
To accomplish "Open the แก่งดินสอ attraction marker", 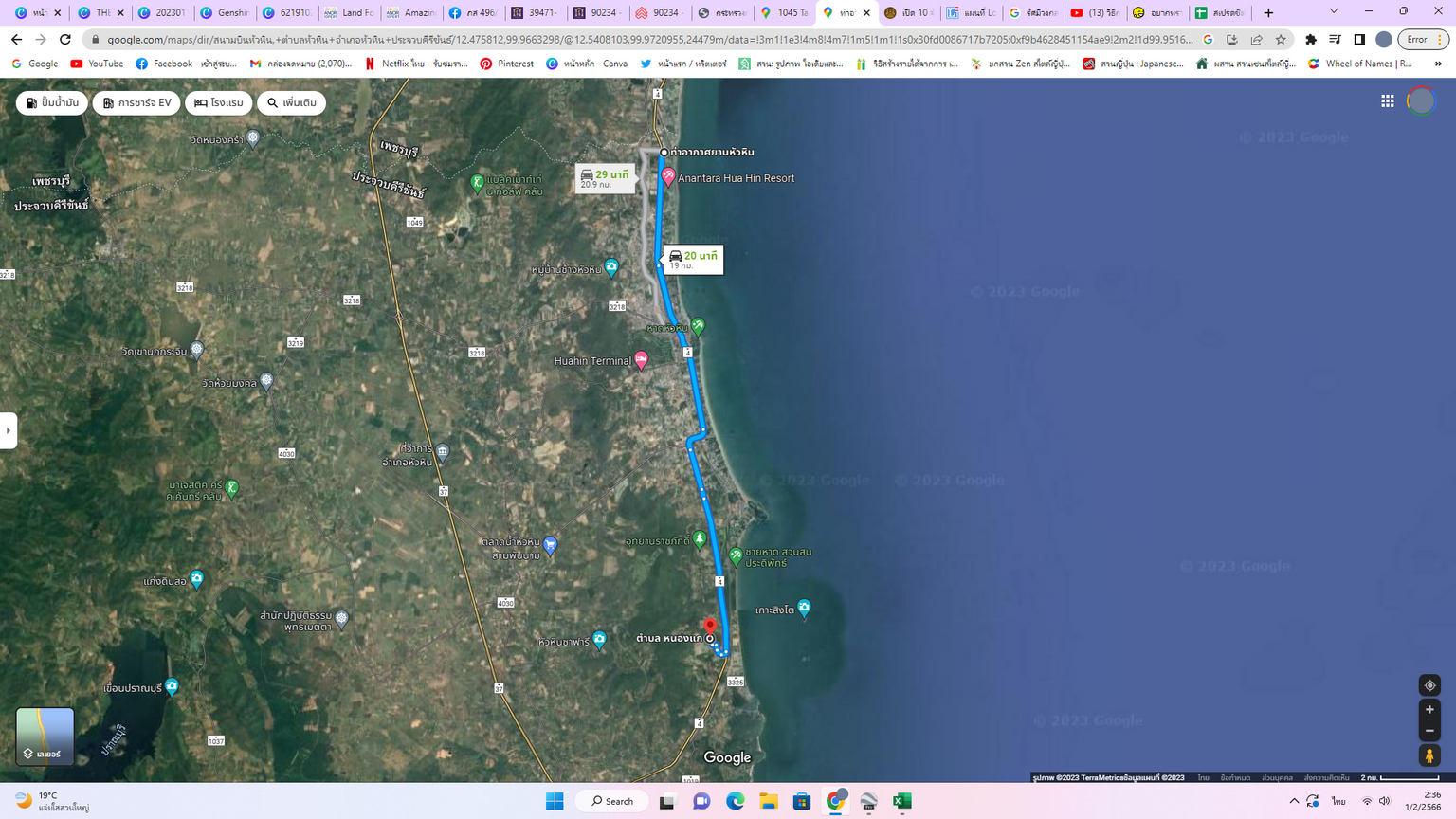I will pos(196,579).
